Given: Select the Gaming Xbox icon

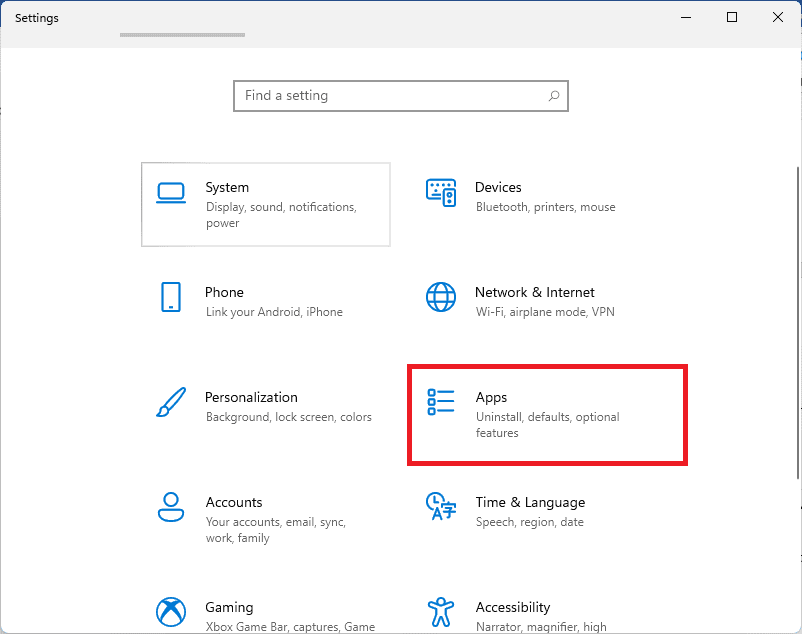Looking at the screenshot, I should pos(171,612).
